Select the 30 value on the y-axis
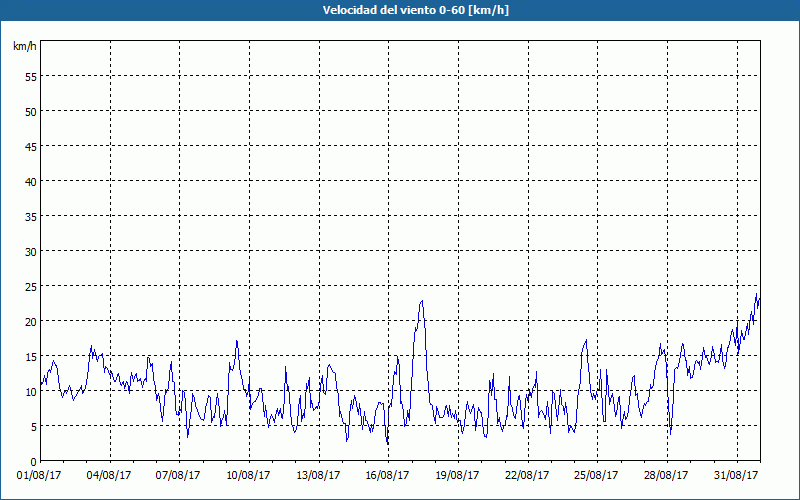The image size is (800, 500). [31, 253]
